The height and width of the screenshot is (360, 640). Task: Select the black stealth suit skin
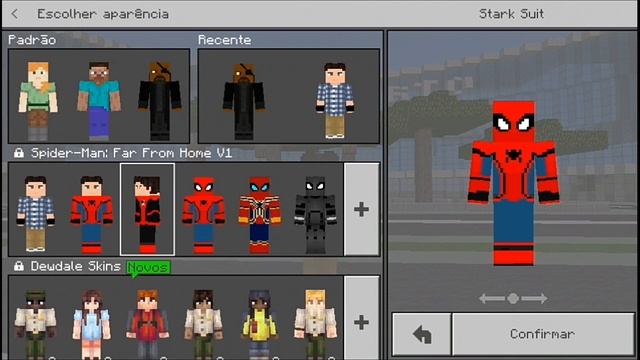[316, 215]
